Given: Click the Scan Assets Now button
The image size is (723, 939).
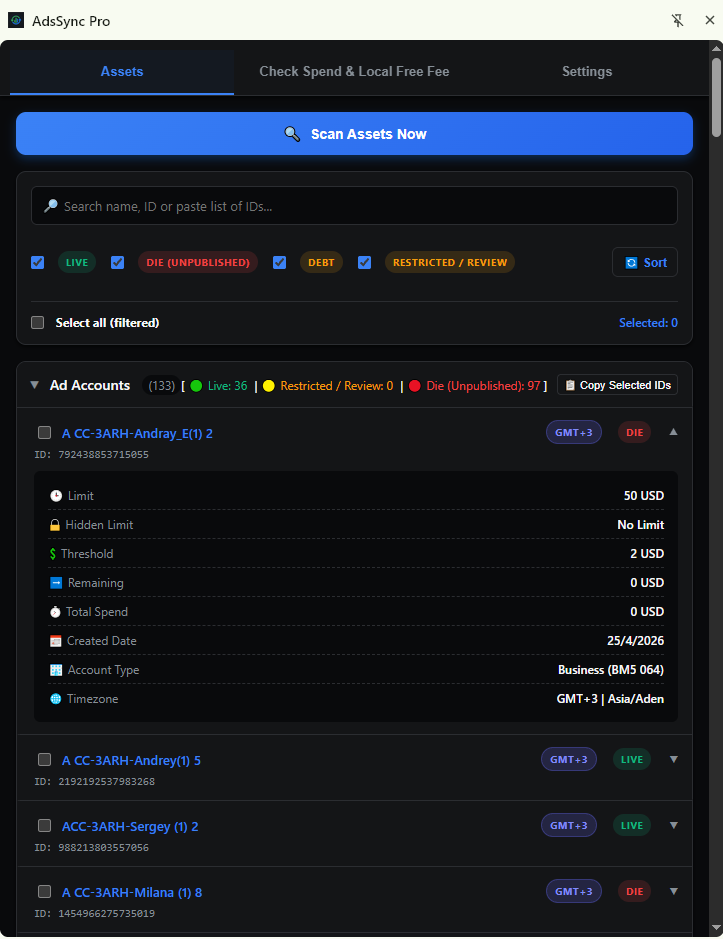Looking at the screenshot, I should (x=354, y=134).
